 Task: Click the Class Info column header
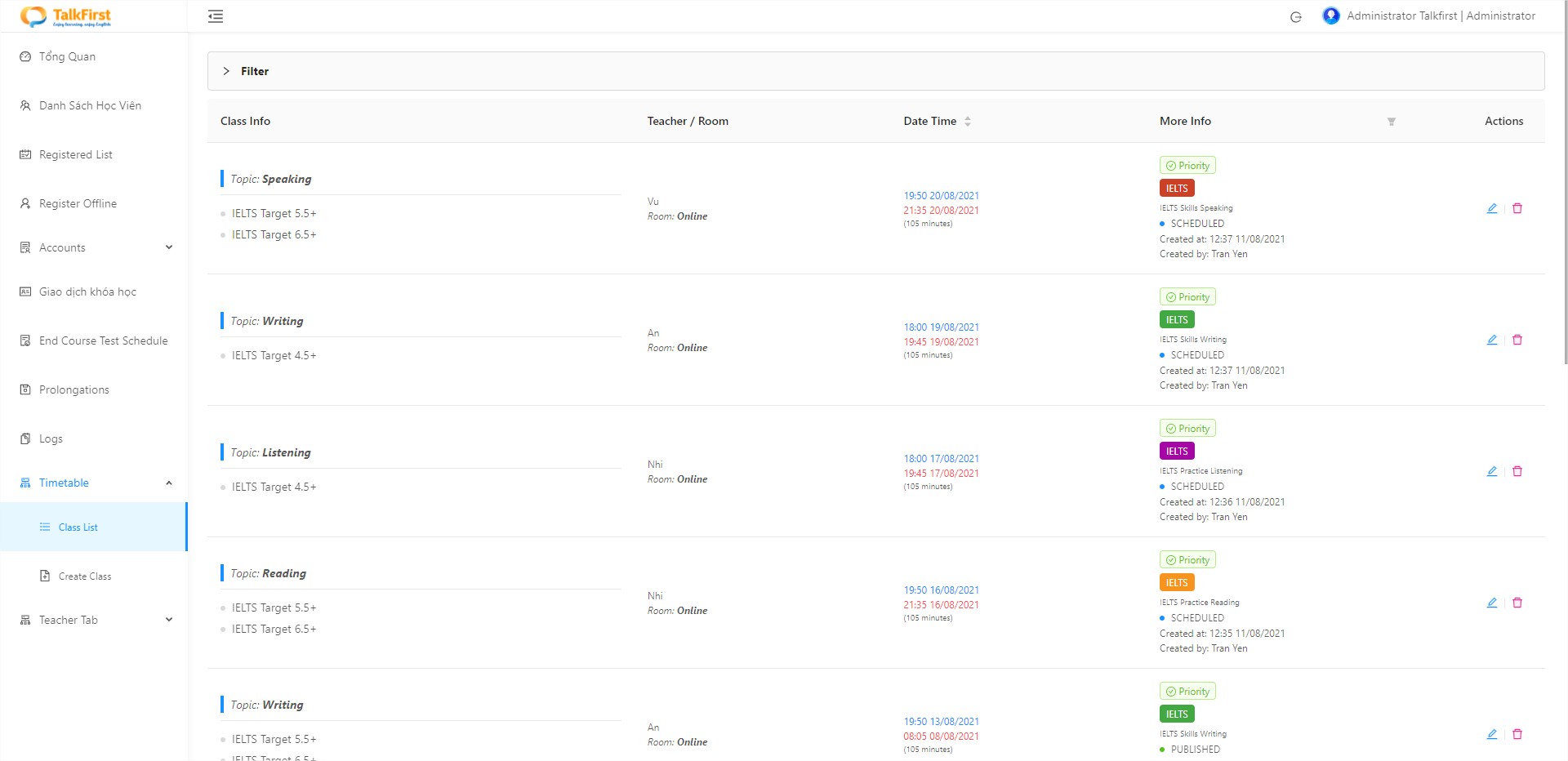pyautogui.click(x=245, y=121)
